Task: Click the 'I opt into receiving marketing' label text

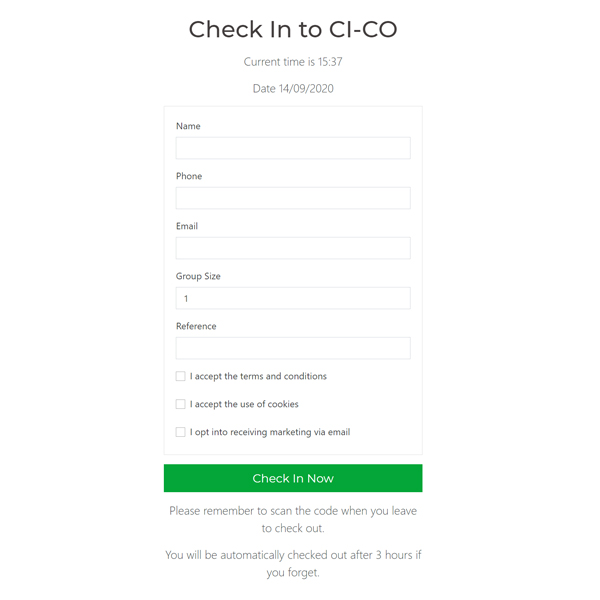Action: [x=270, y=433]
